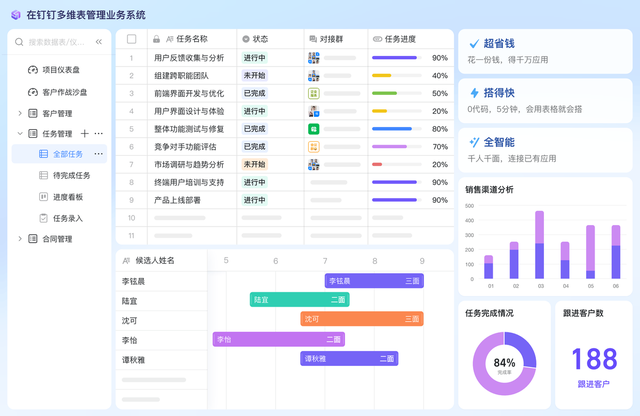Click group avatar for 用户反馈收集与分析 row
Screen dimensions: 640x416
(313, 58)
